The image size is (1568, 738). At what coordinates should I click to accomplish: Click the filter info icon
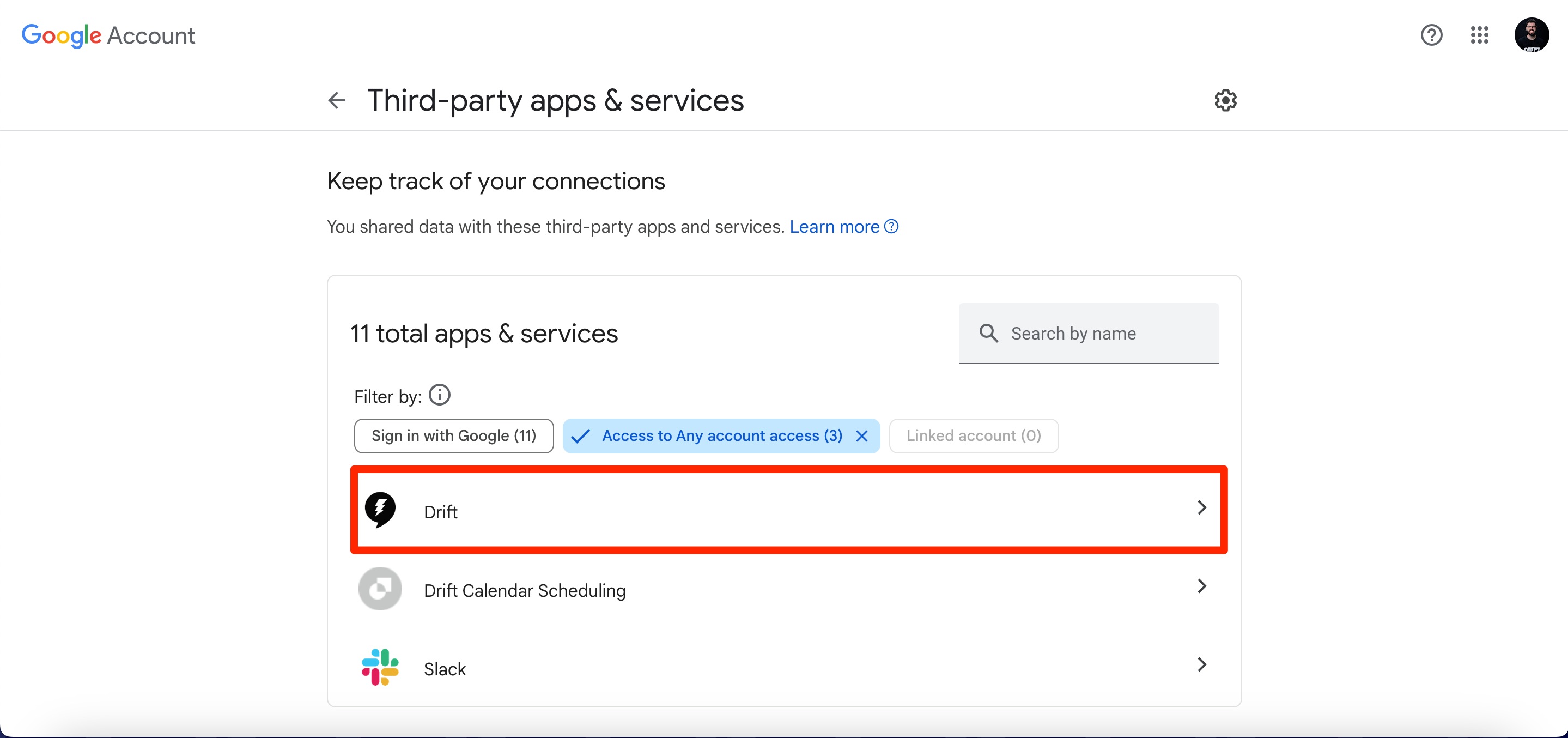pos(440,395)
